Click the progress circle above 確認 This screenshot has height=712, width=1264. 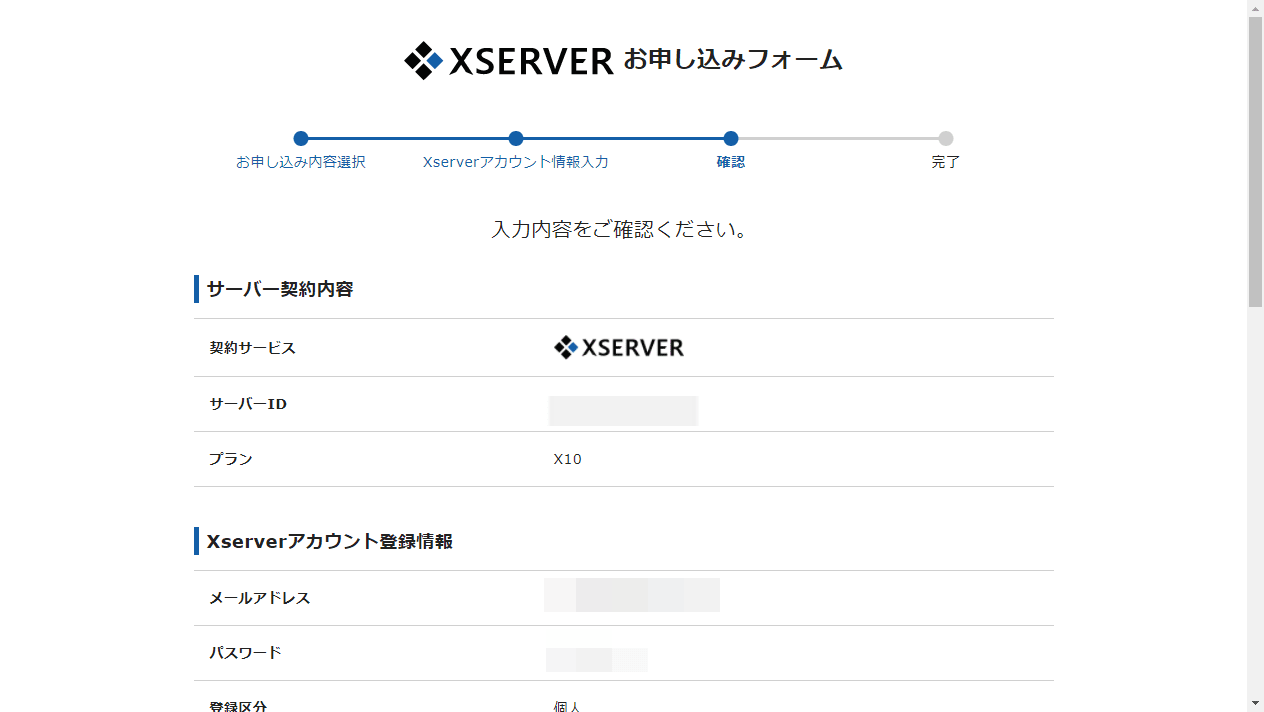[731, 139]
